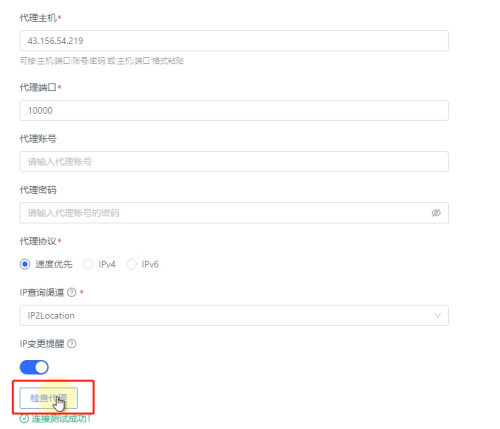This screenshot has width=500, height=429.
Task: Click the 代理端口 field label
Action: click(38, 87)
